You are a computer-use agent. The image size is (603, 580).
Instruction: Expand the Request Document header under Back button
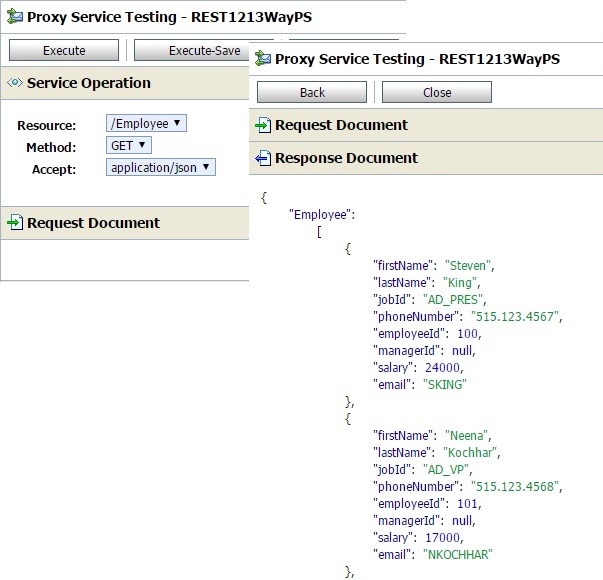(x=341, y=125)
